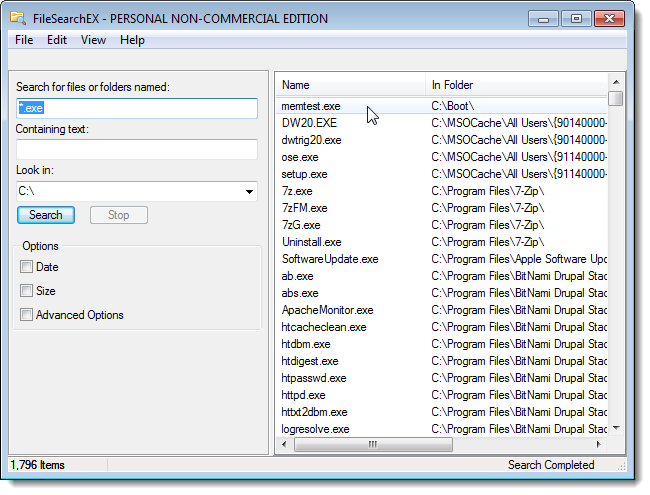This screenshot has height=495, width=650.
Task: Click the Search Completed status text
Action: (x=551, y=465)
